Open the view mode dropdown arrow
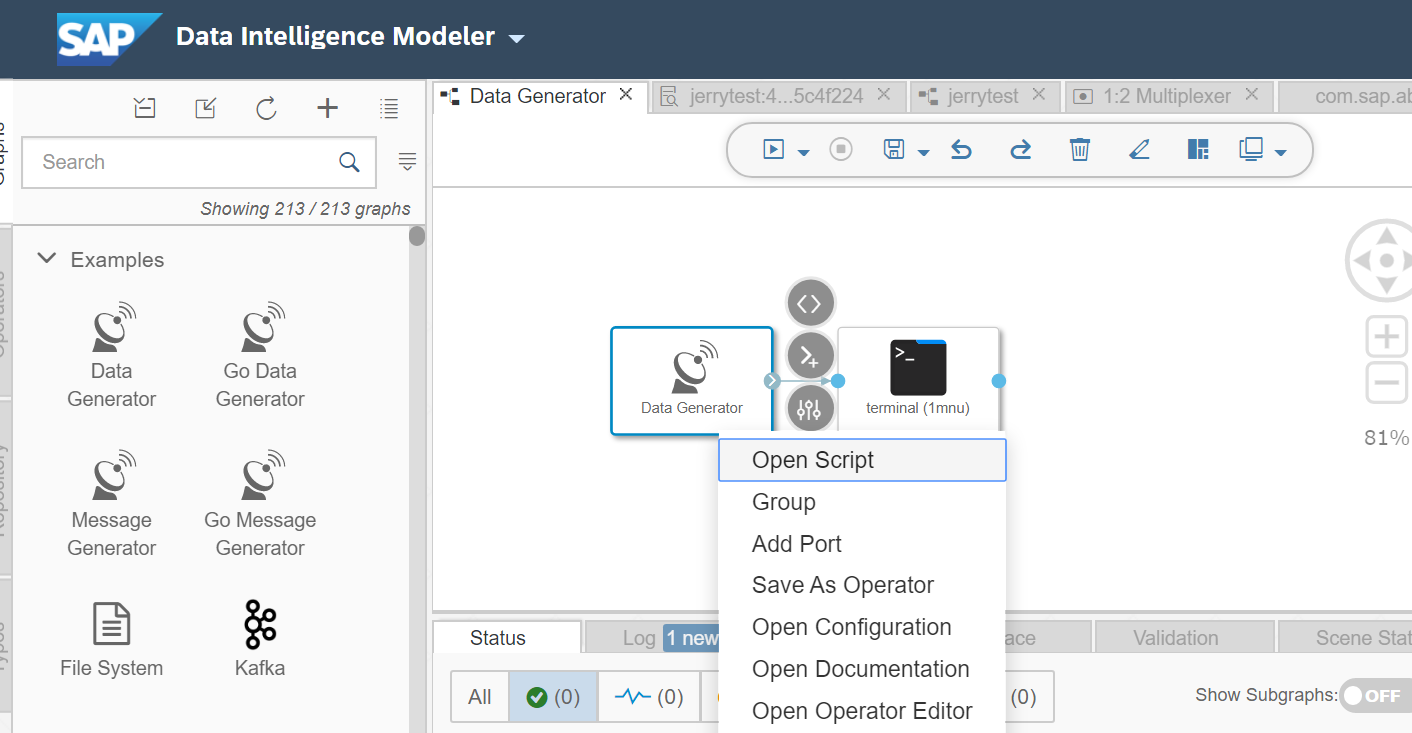 1280,153
